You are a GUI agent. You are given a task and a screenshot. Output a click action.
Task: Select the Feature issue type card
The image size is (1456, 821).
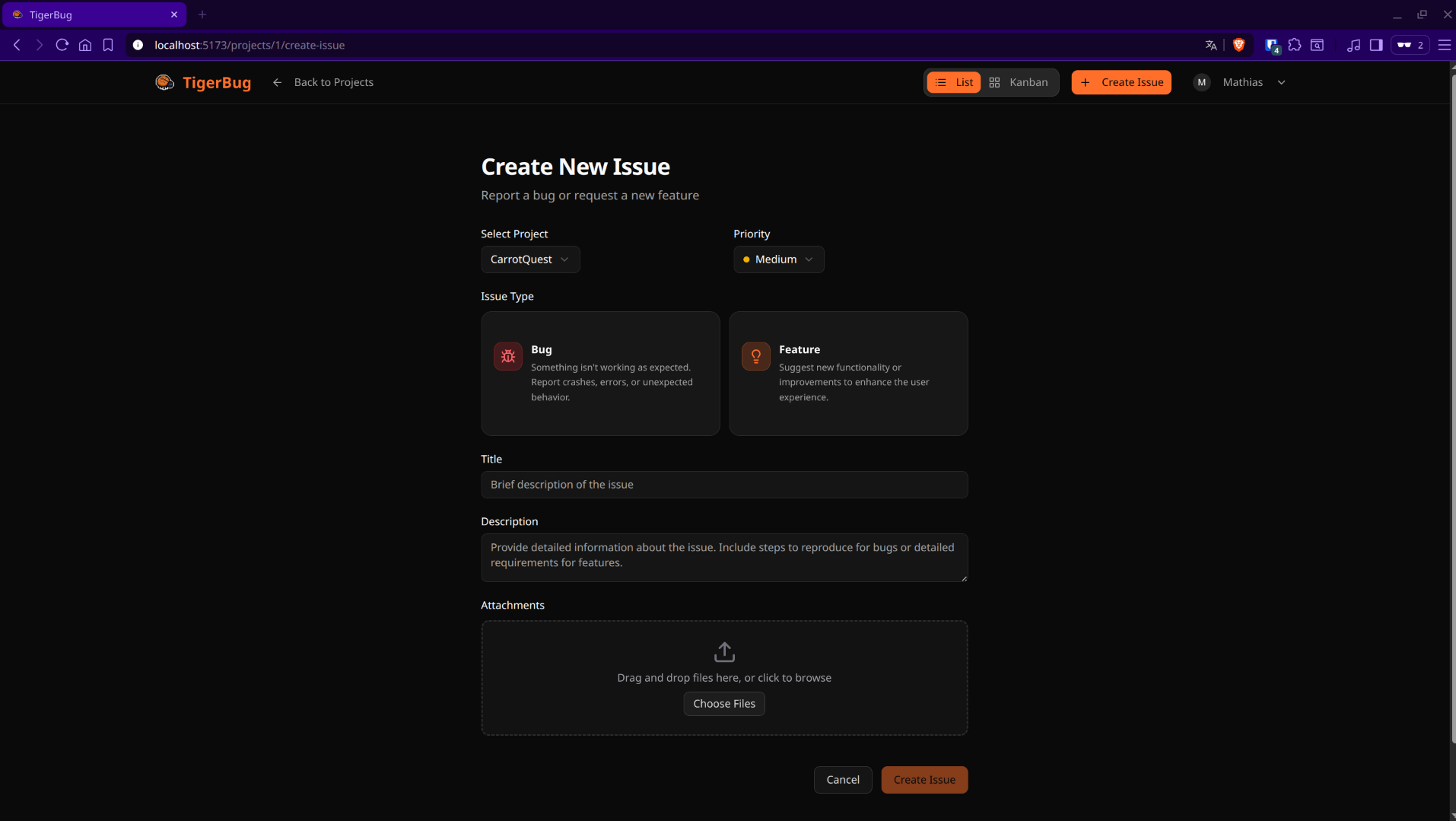[848, 374]
